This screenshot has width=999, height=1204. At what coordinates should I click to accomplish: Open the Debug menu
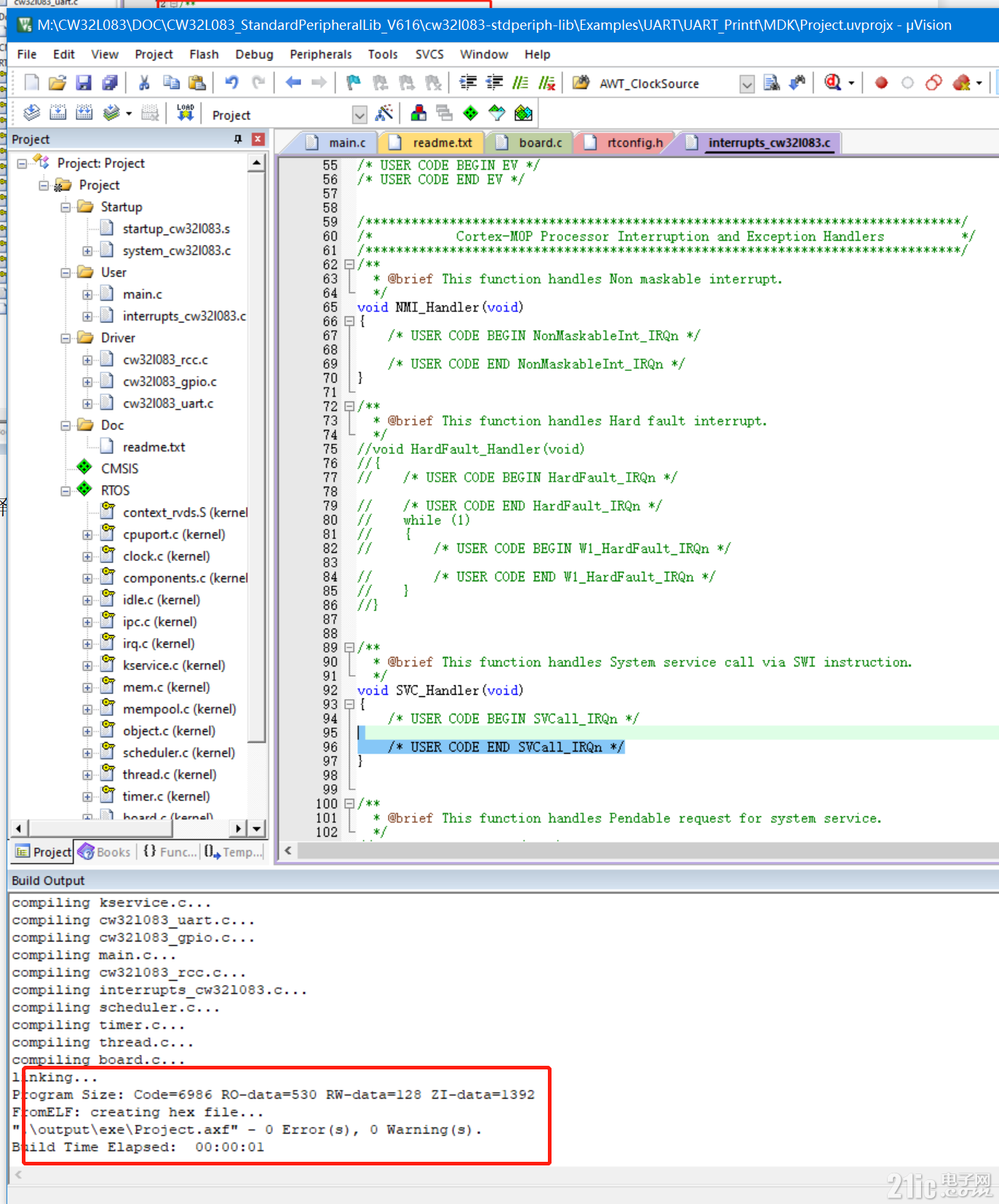tap(254, 55)
